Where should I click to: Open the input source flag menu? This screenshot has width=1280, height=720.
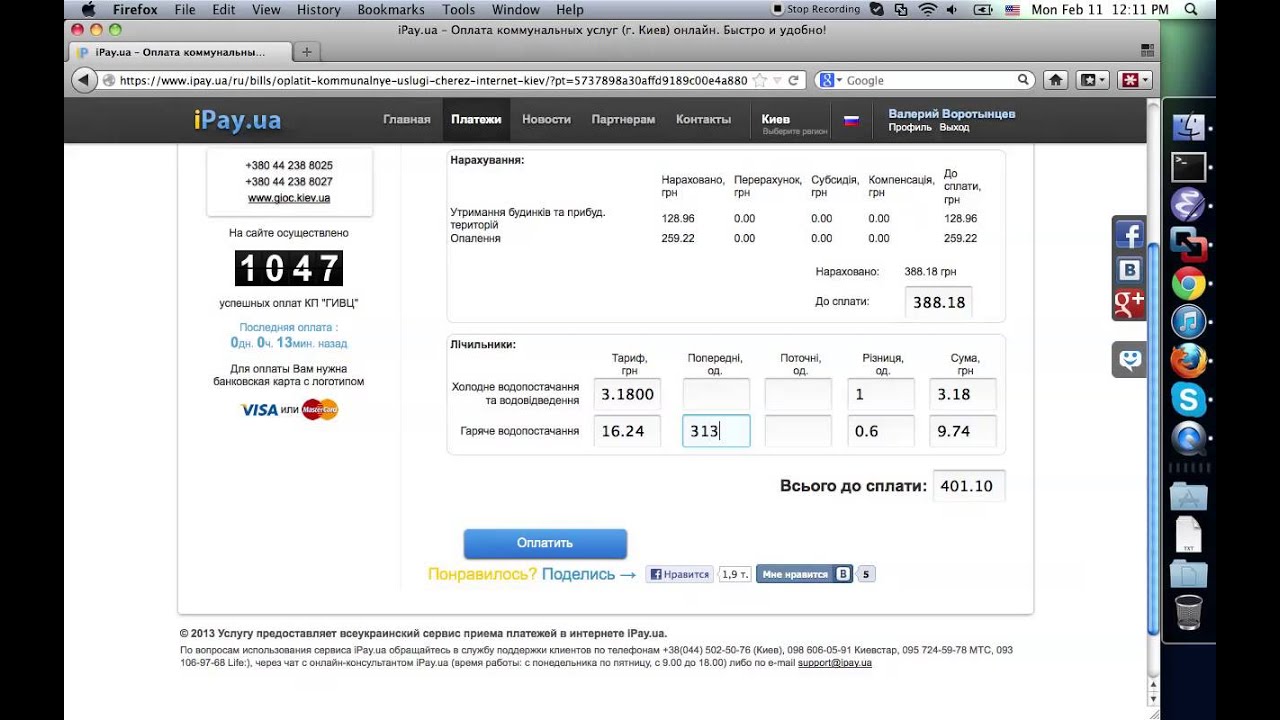[x=1011, y=9]
